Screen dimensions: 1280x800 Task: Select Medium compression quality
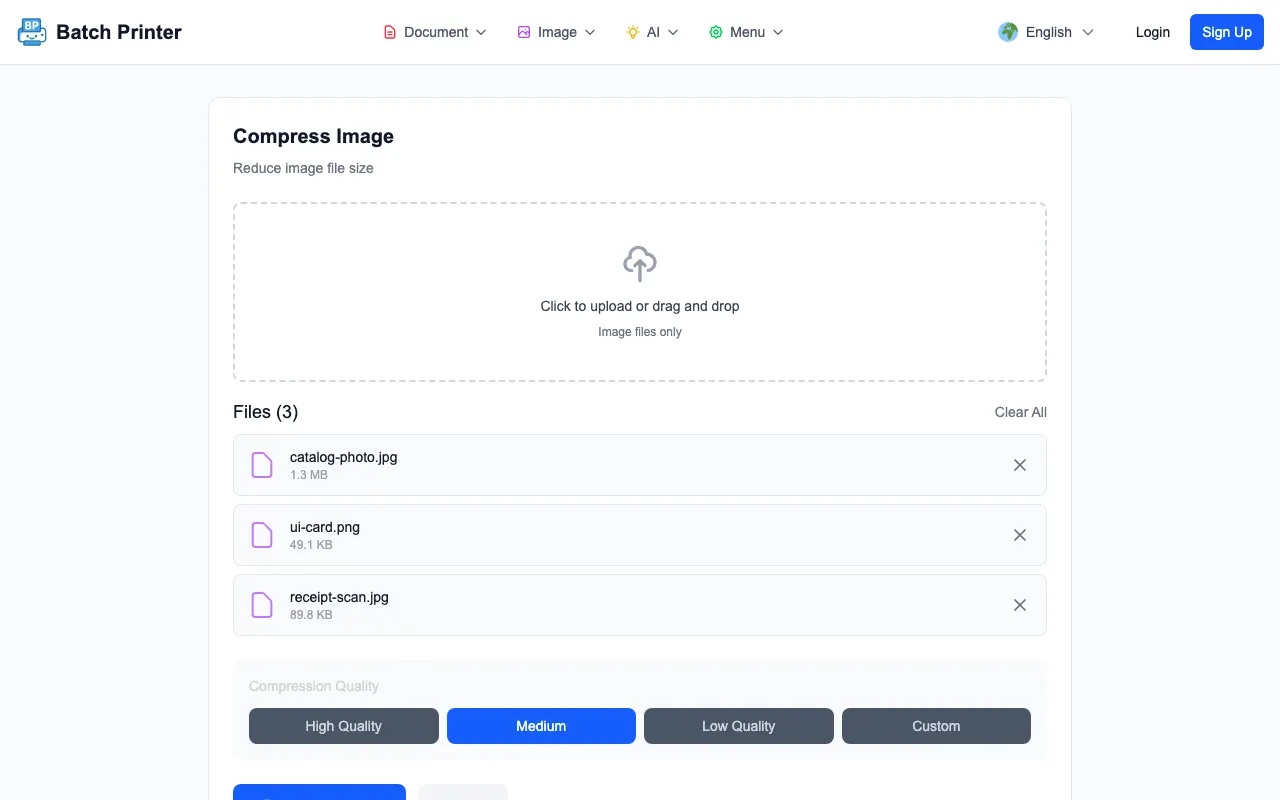[x=541, y=726]
